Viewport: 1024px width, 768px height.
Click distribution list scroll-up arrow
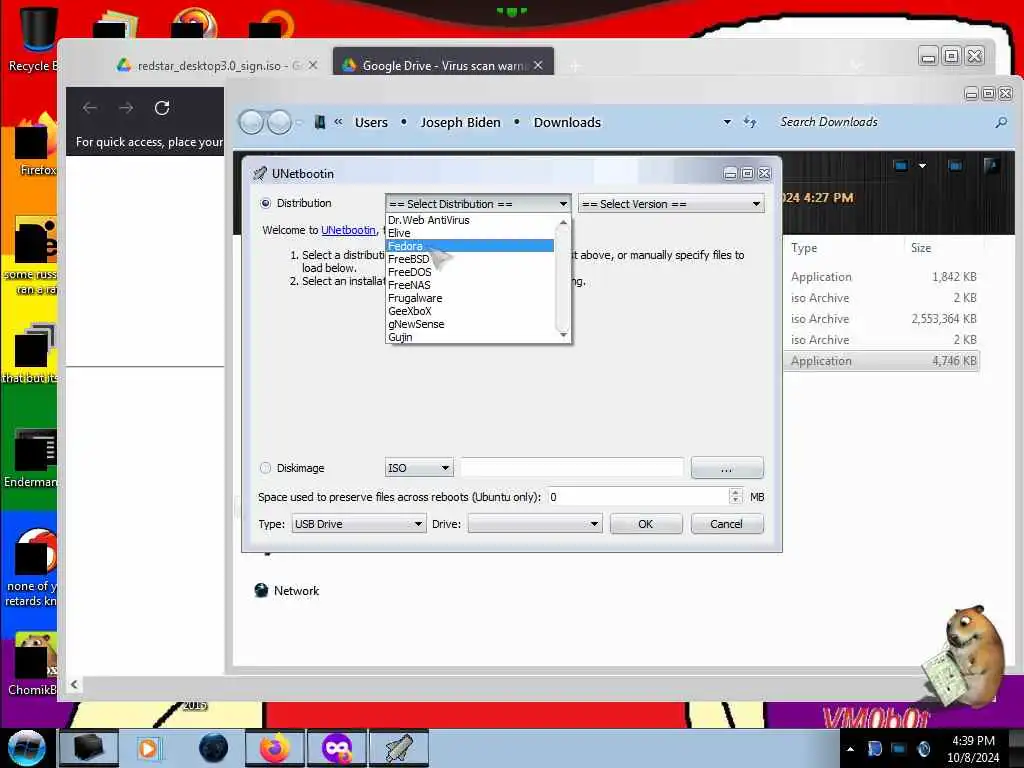coord(563,223)
